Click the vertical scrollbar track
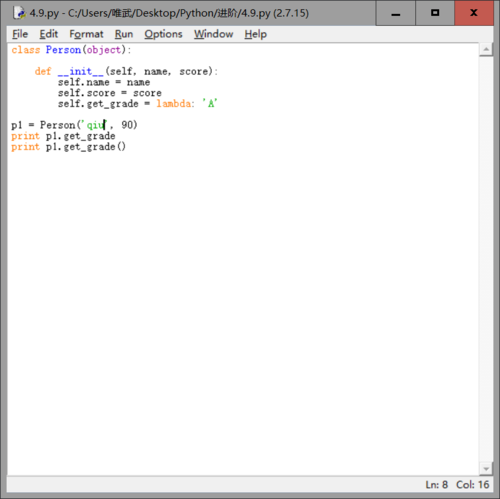 [486, 259]
